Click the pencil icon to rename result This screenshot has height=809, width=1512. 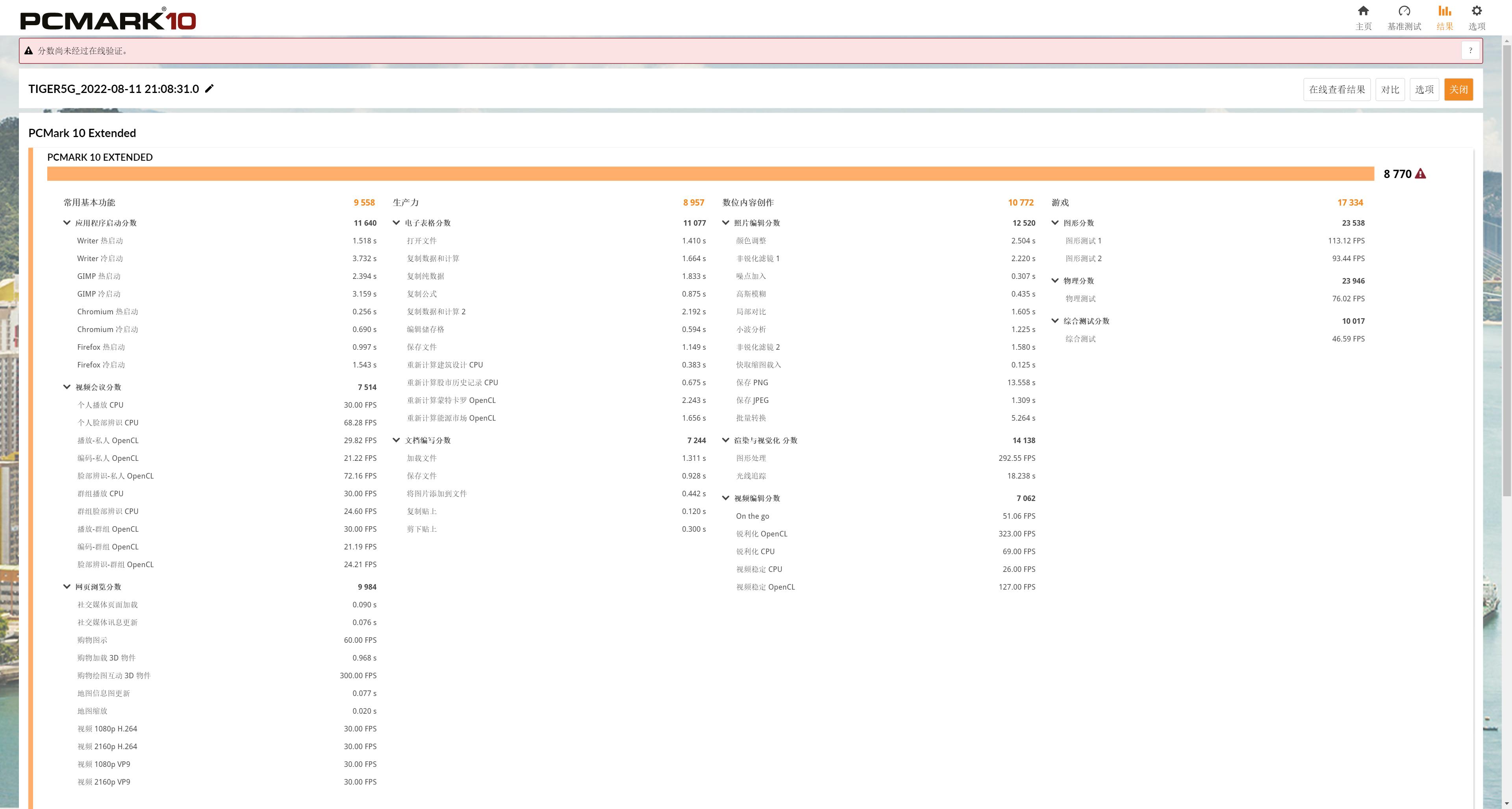[x=209, y=89]
